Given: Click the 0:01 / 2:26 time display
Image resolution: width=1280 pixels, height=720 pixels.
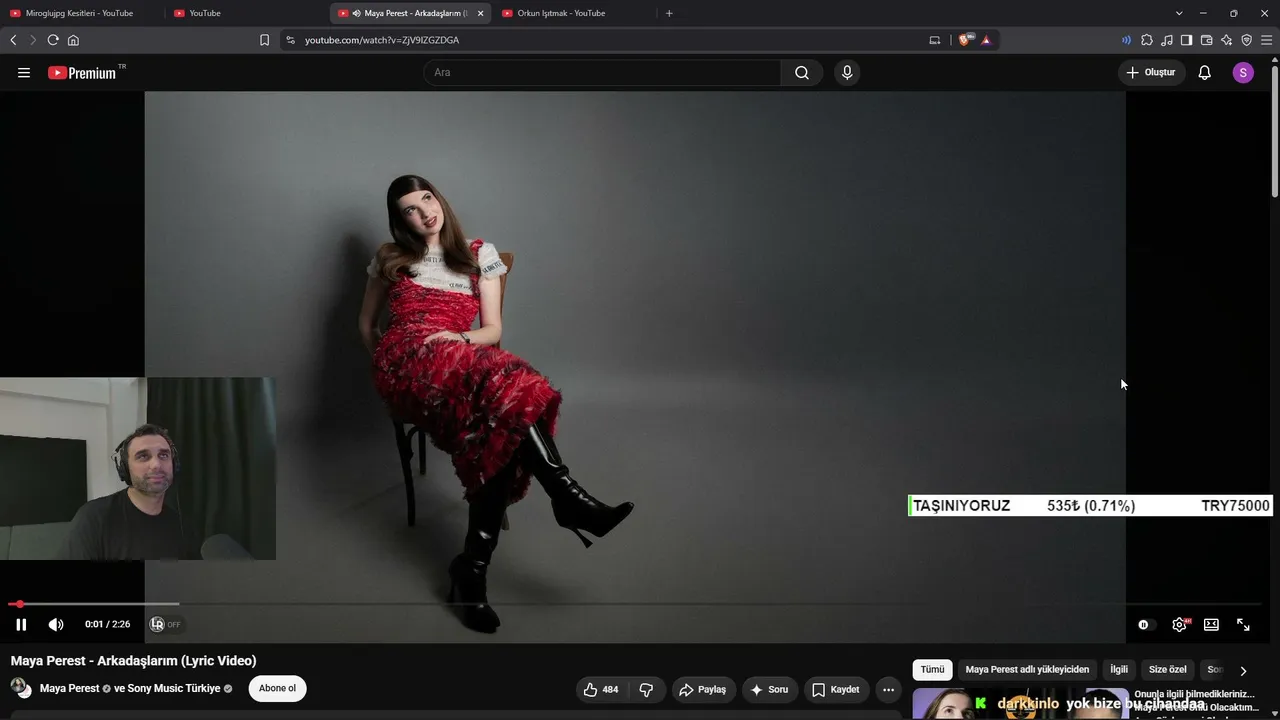Looking at the screenshot, I should pos(107,625).
